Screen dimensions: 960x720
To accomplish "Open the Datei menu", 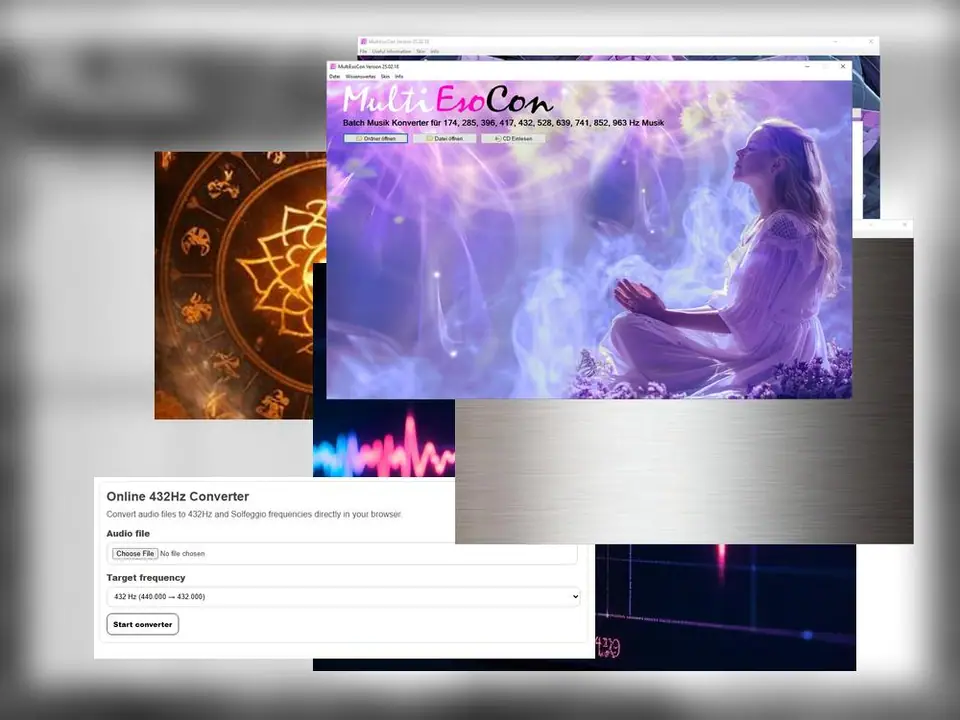I will click(x=335, y=76).
